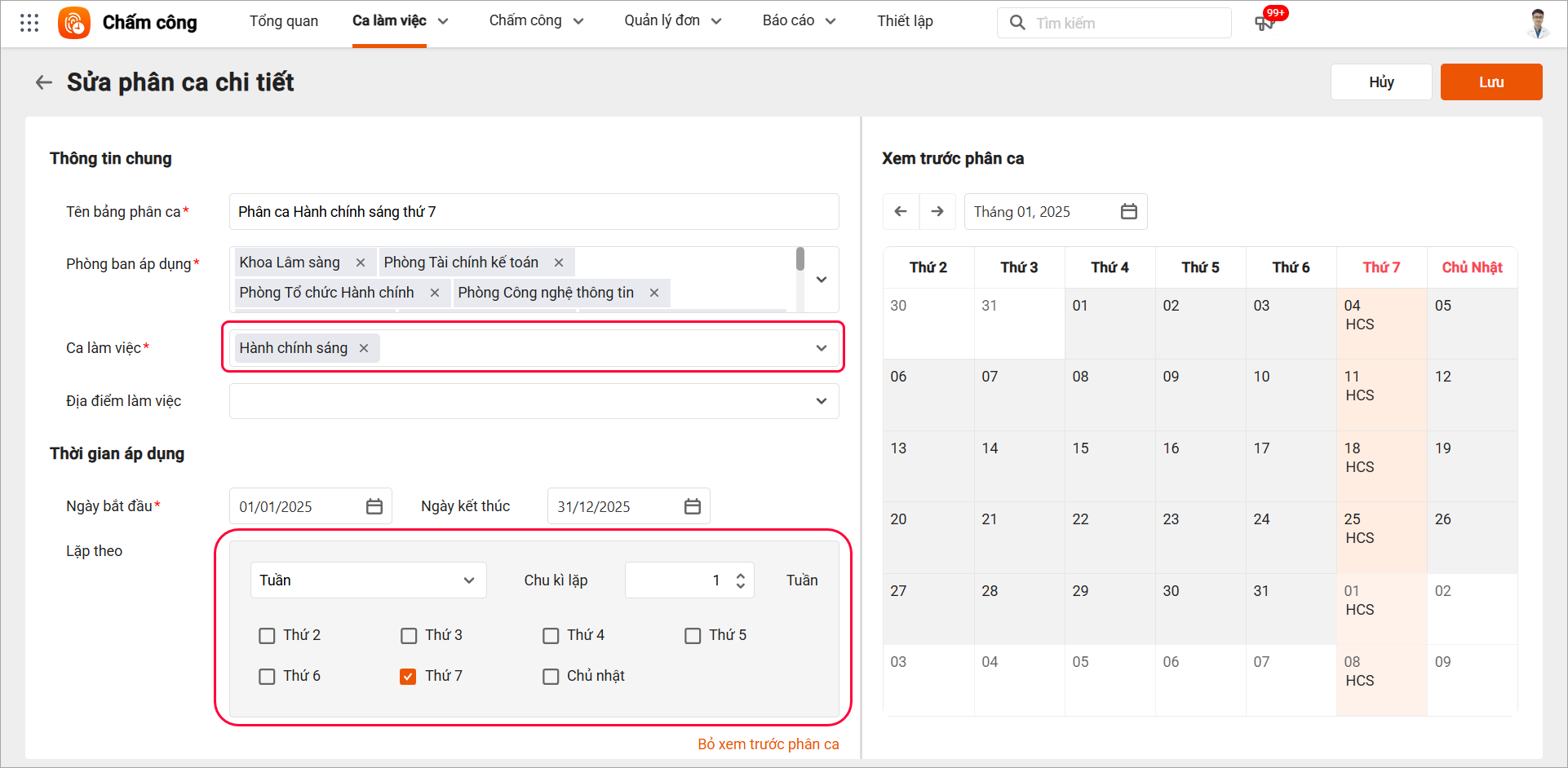Image resolution: width=1568 pixels, height=768 pixels.
Task: Open the apps grid launcher icon
Action: click(29, 23)
